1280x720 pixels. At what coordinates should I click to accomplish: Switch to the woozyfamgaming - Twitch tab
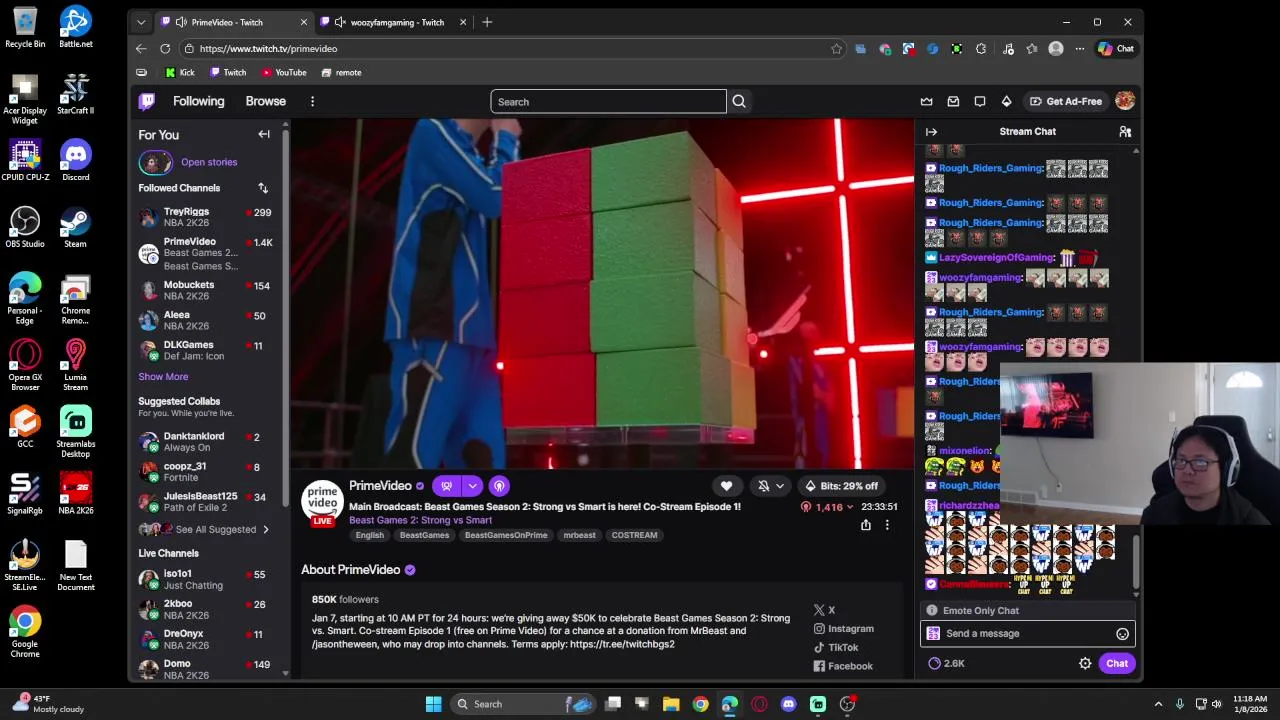click(x=392, y=22)
